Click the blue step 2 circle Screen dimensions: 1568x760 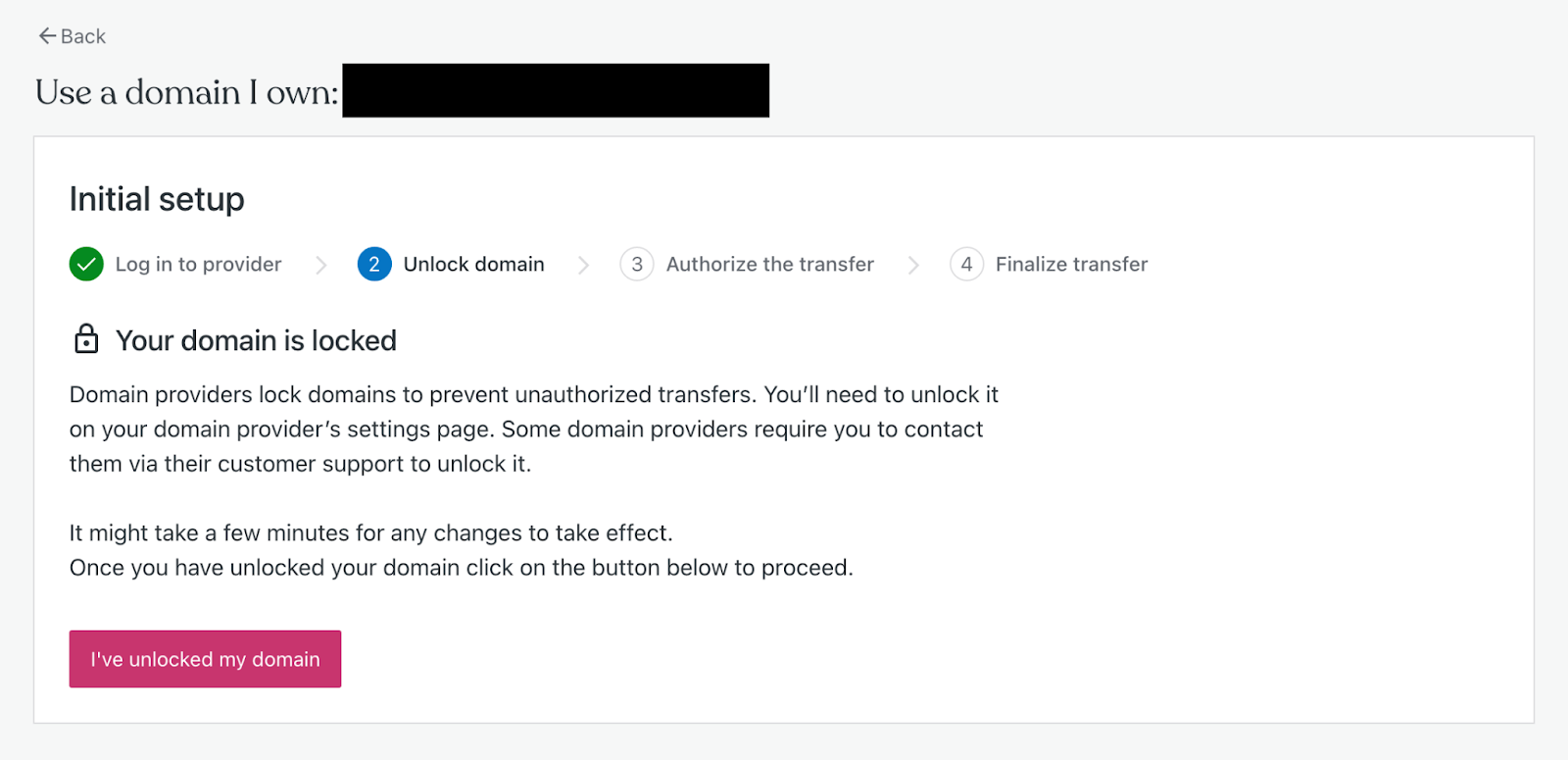coord(374,264)
